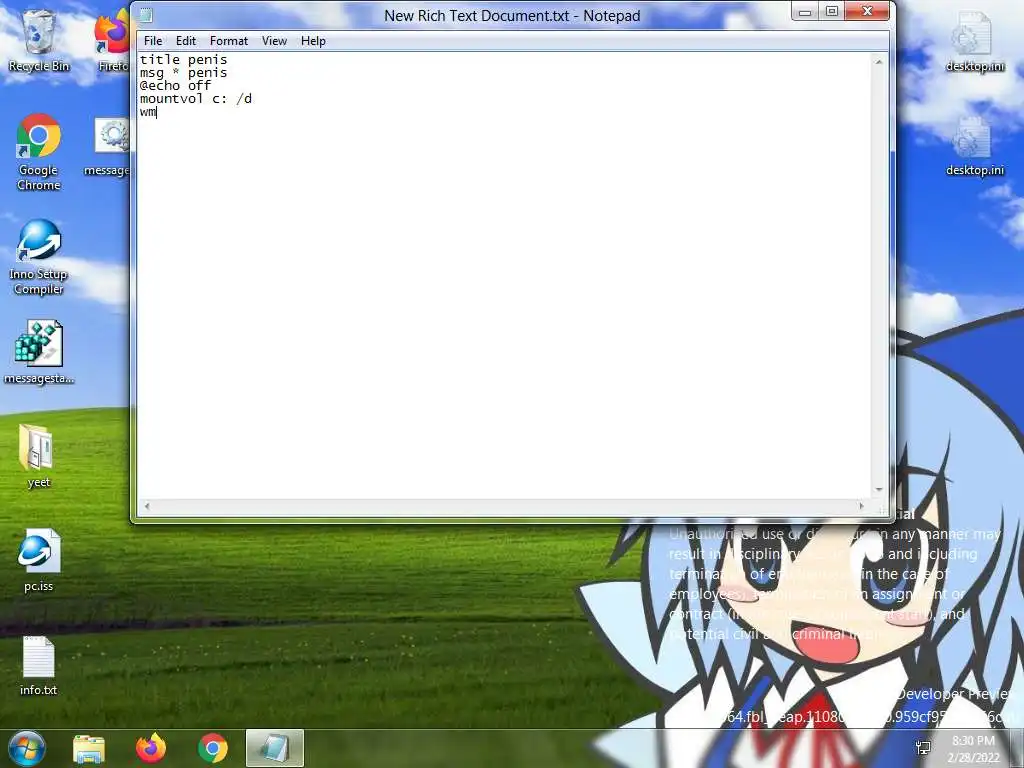Select the Google Chrome desktop shortcut

pyautogui.click(x=39, y=152)
